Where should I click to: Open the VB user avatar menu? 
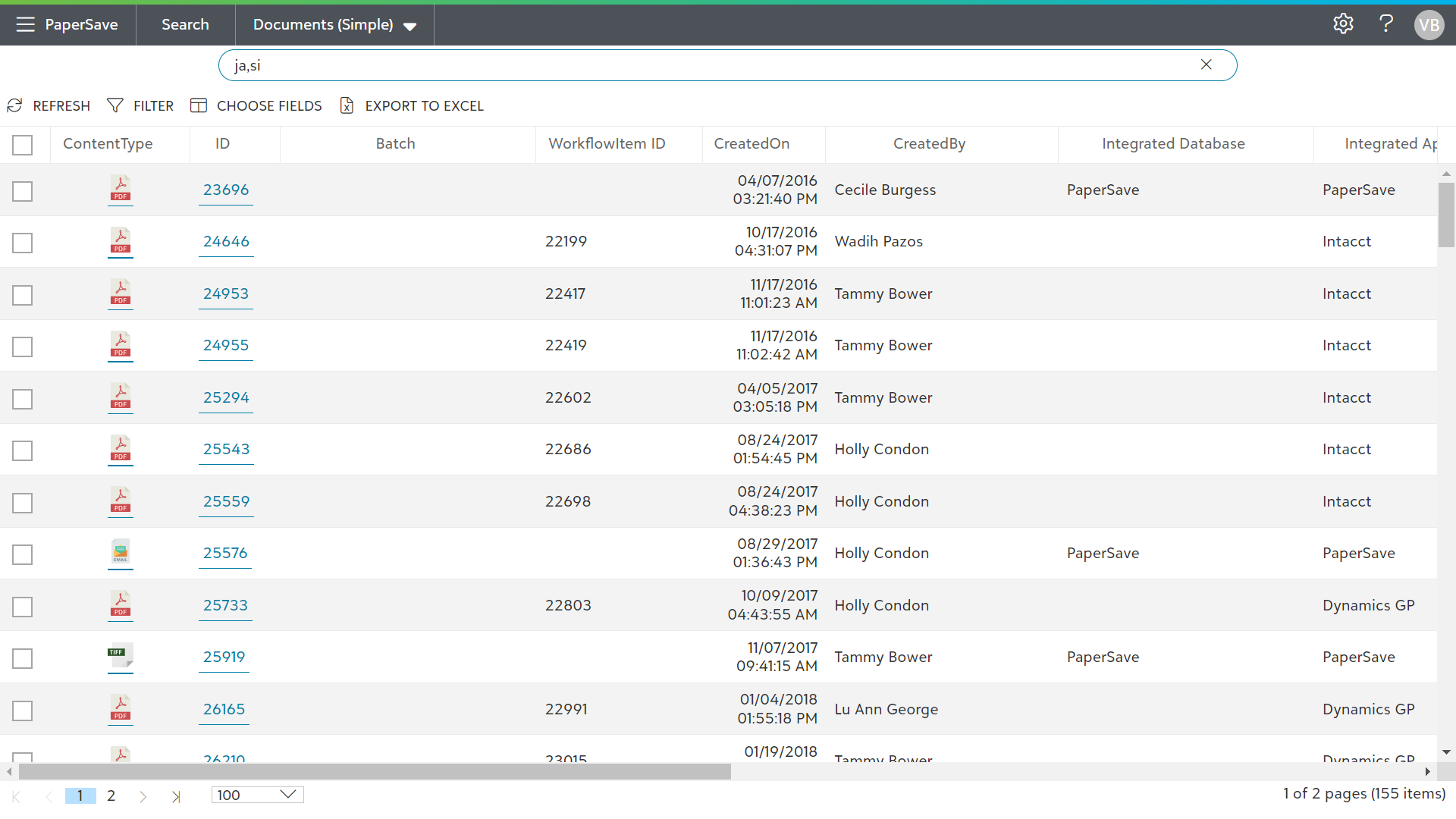[1429, 25]
